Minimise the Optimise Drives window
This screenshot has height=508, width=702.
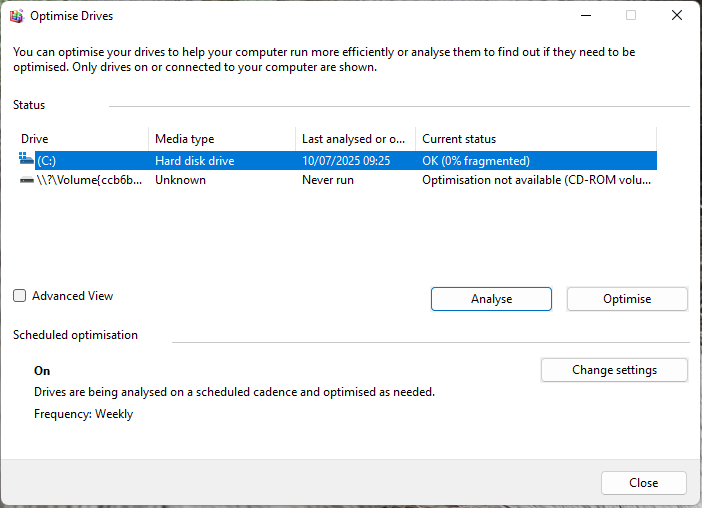click(585, 16)
